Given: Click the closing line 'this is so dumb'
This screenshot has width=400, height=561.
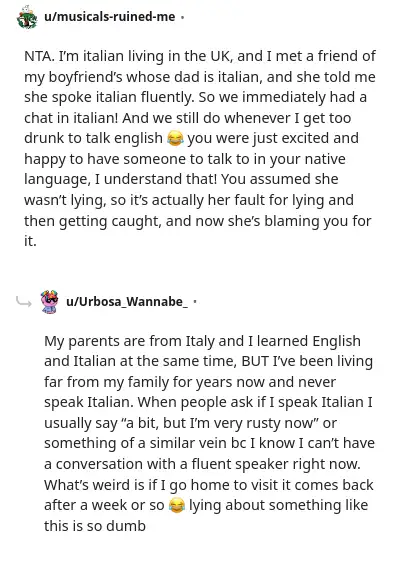Looking at the screenshot, I should 95,526.
